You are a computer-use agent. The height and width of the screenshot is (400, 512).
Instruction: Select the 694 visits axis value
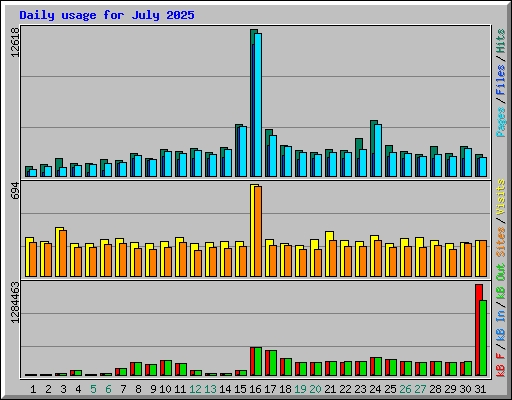click(x=15, y=191)
